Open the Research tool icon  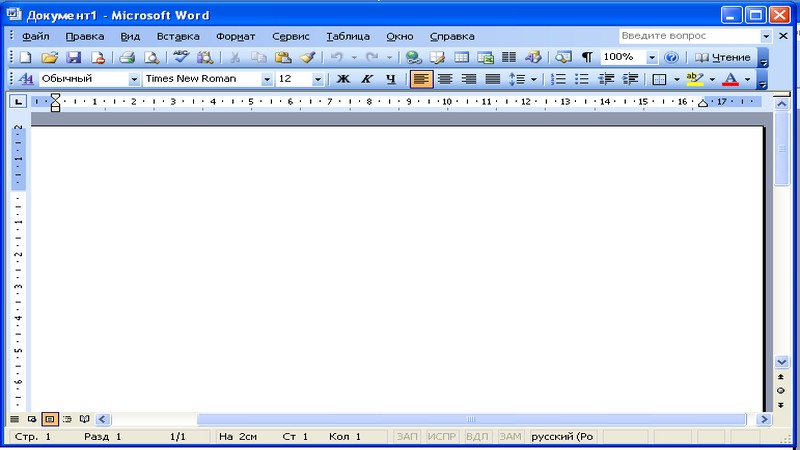(205, 57)
